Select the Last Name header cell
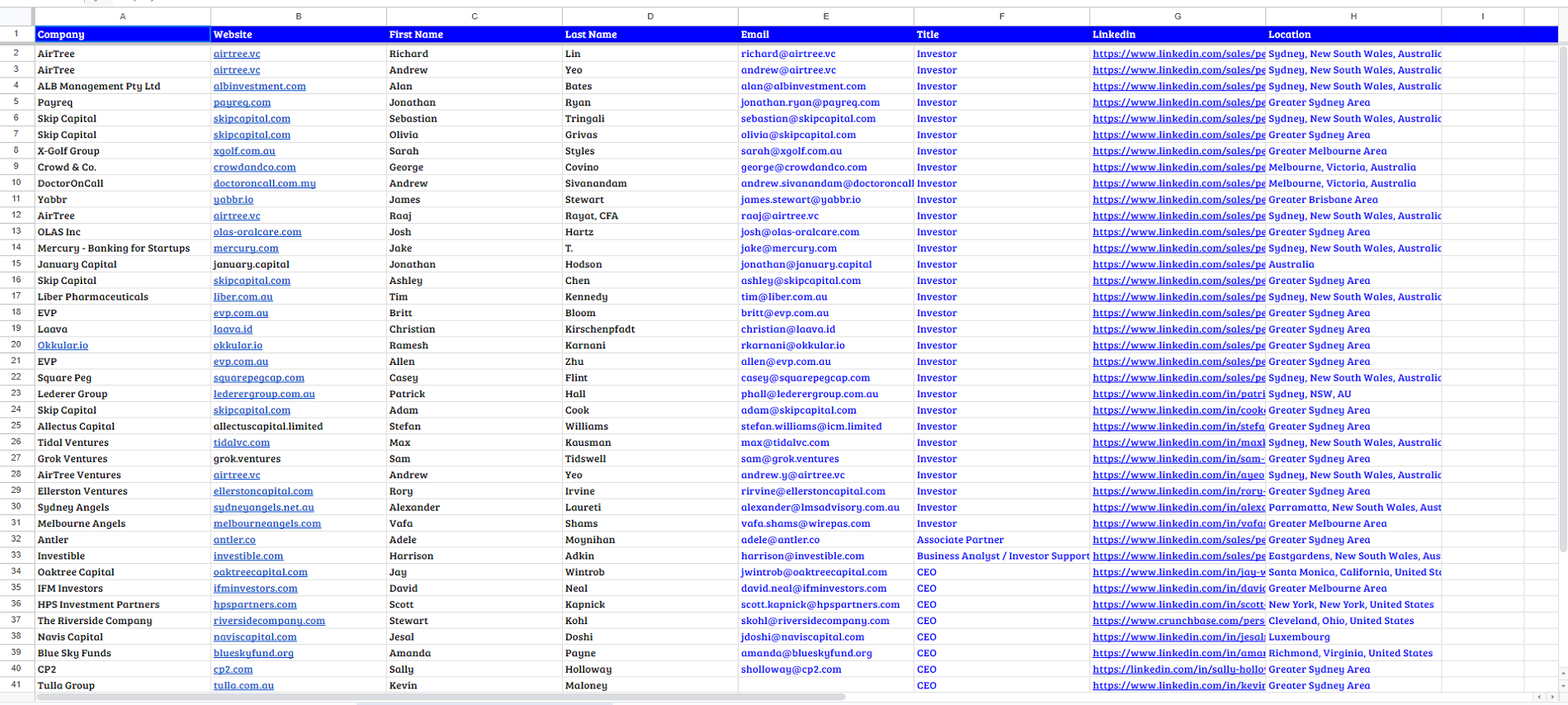This screenshot has height=705, width=1568. [649, 35]
